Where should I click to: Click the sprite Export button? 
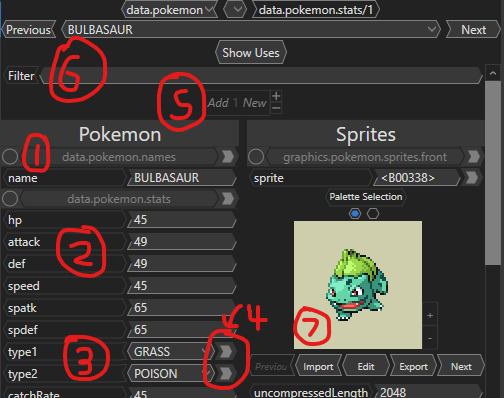pyautogui.click(x=413, y=367)
